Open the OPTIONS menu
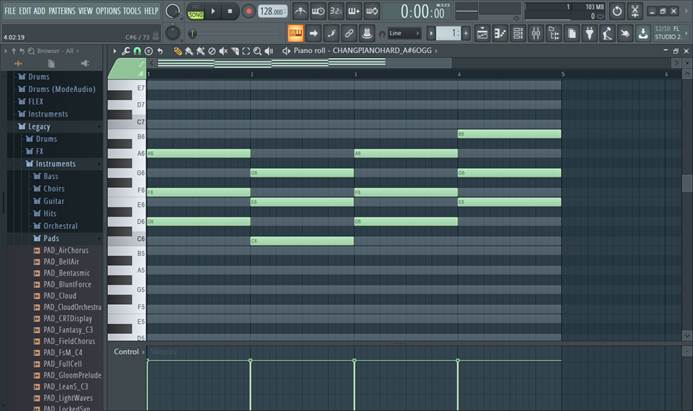 [x=108, y=11]
